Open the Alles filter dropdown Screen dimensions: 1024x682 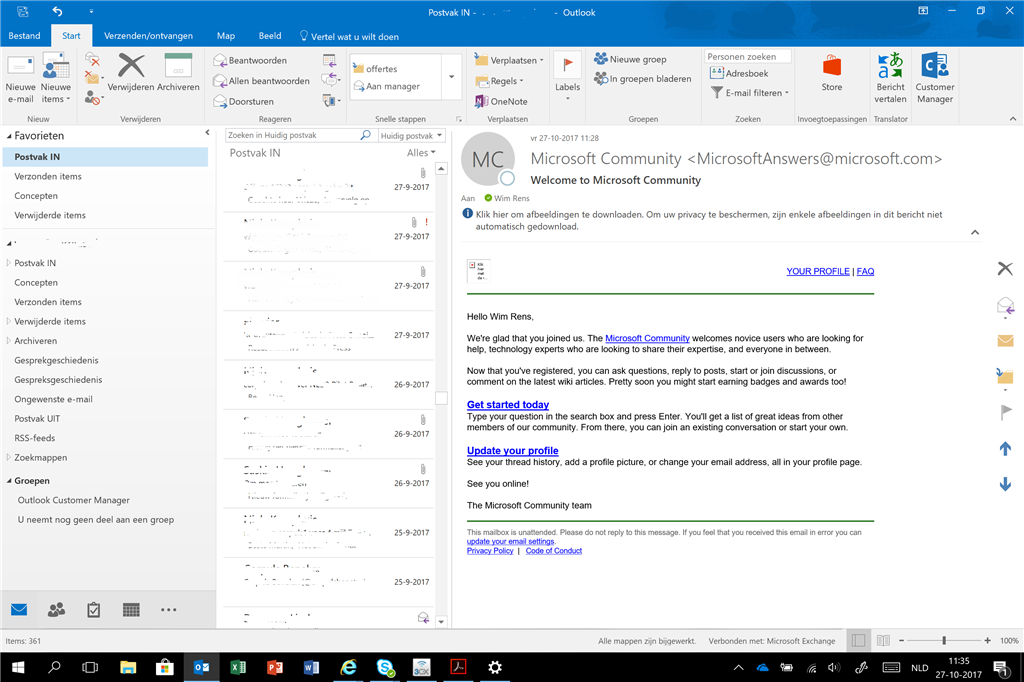tap(421, 153)
